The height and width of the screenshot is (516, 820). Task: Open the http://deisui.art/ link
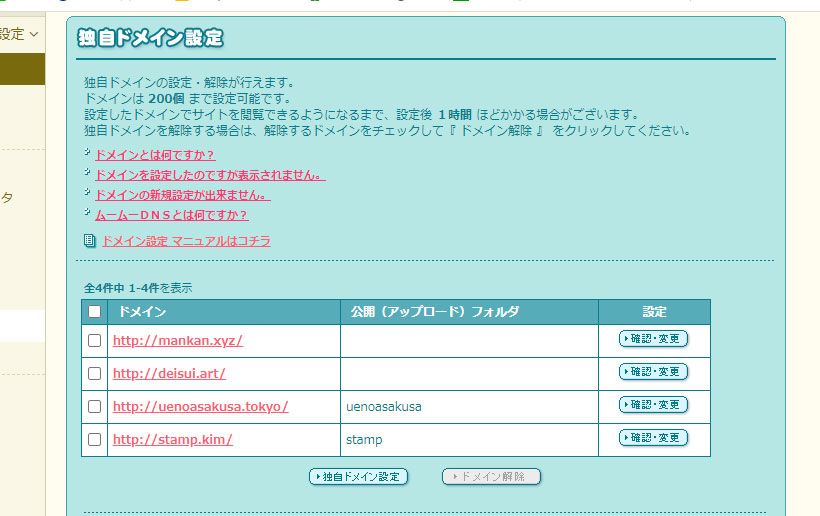(x=169, y=373)
